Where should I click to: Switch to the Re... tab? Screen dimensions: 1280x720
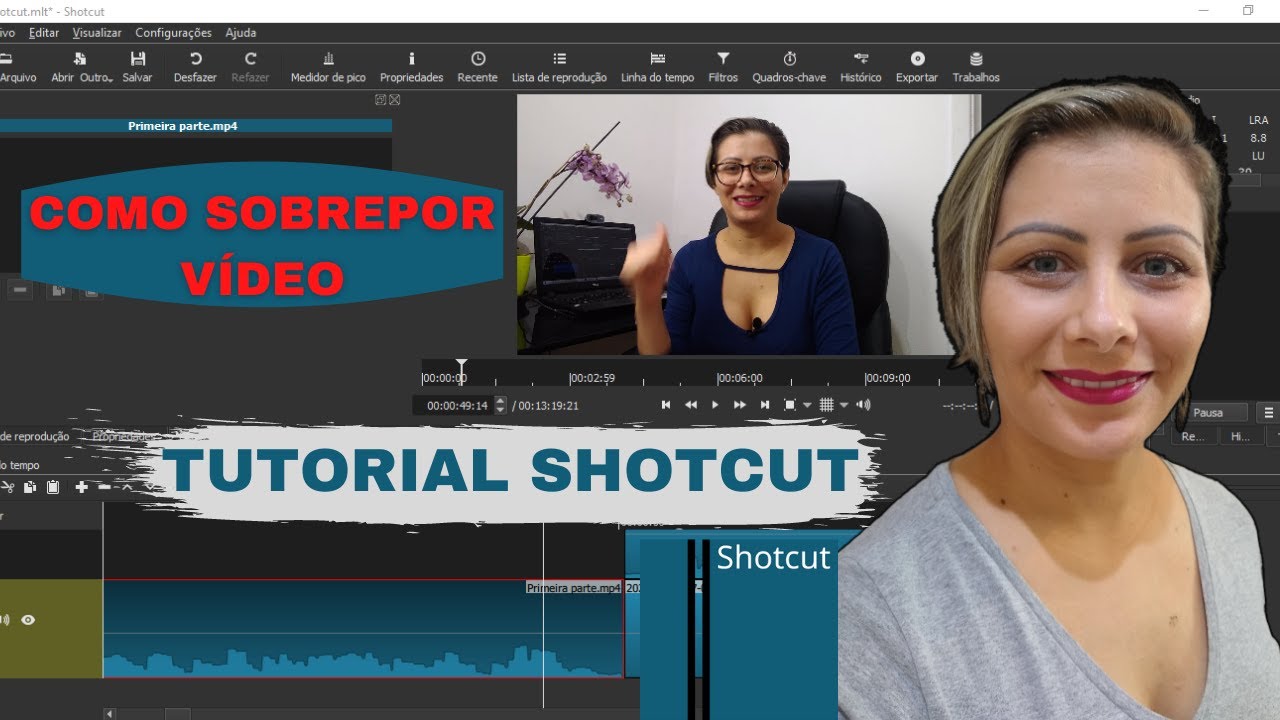[x=1193, y=436]
